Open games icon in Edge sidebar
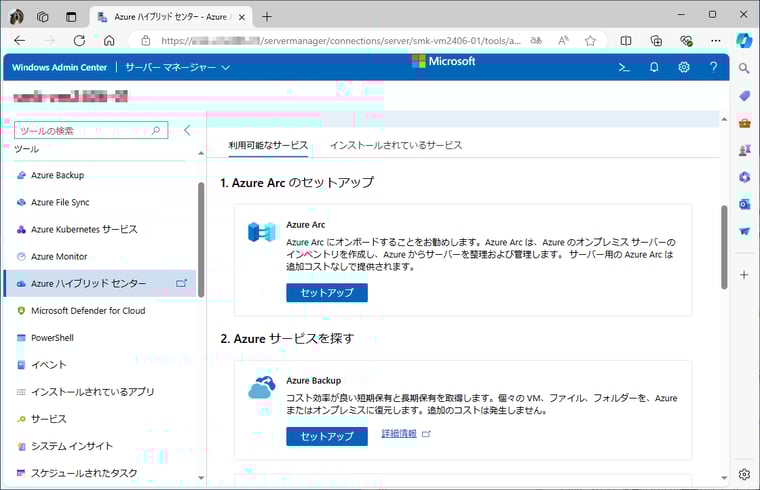Screen dimensions: 760x490 [744, 150]
